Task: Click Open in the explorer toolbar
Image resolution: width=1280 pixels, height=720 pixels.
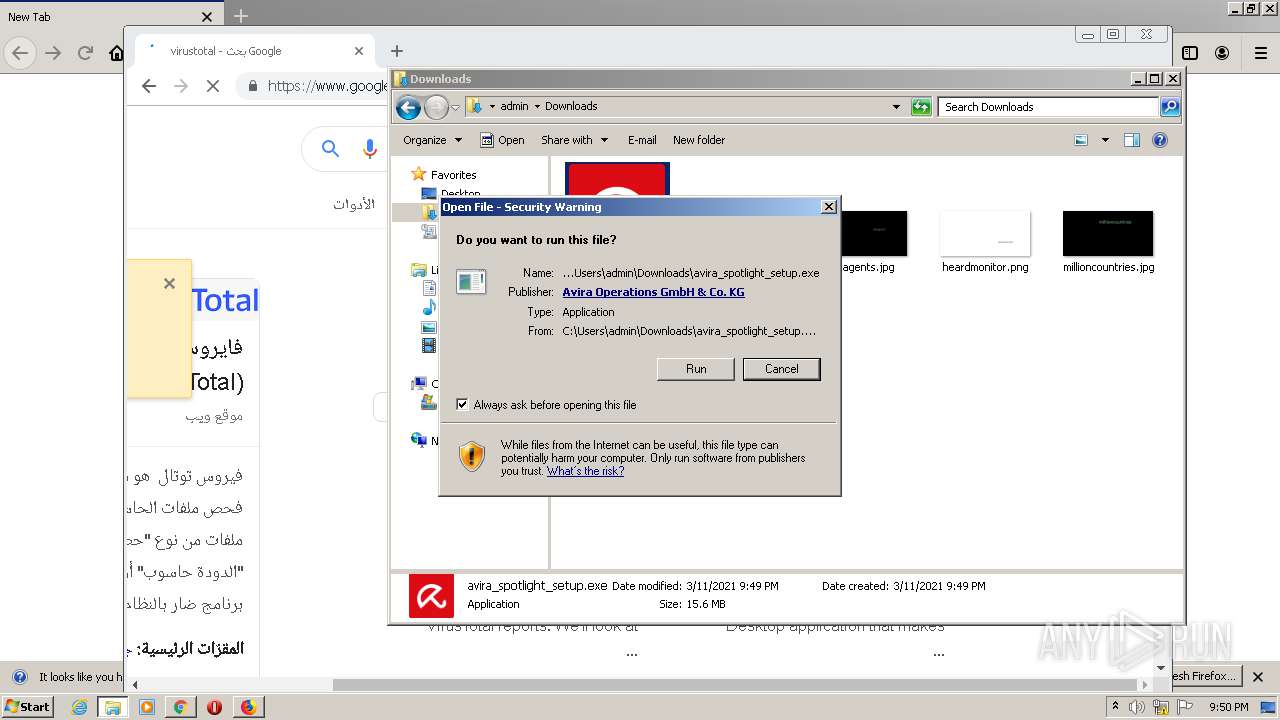Action: click(502, 140)
